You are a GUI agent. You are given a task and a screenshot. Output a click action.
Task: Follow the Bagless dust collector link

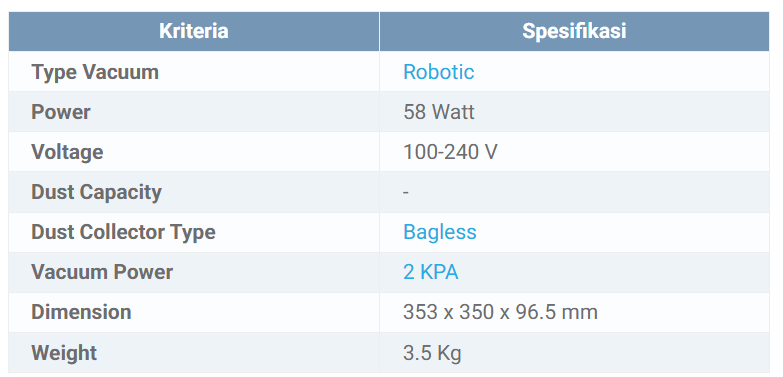(x=440, y=232)
